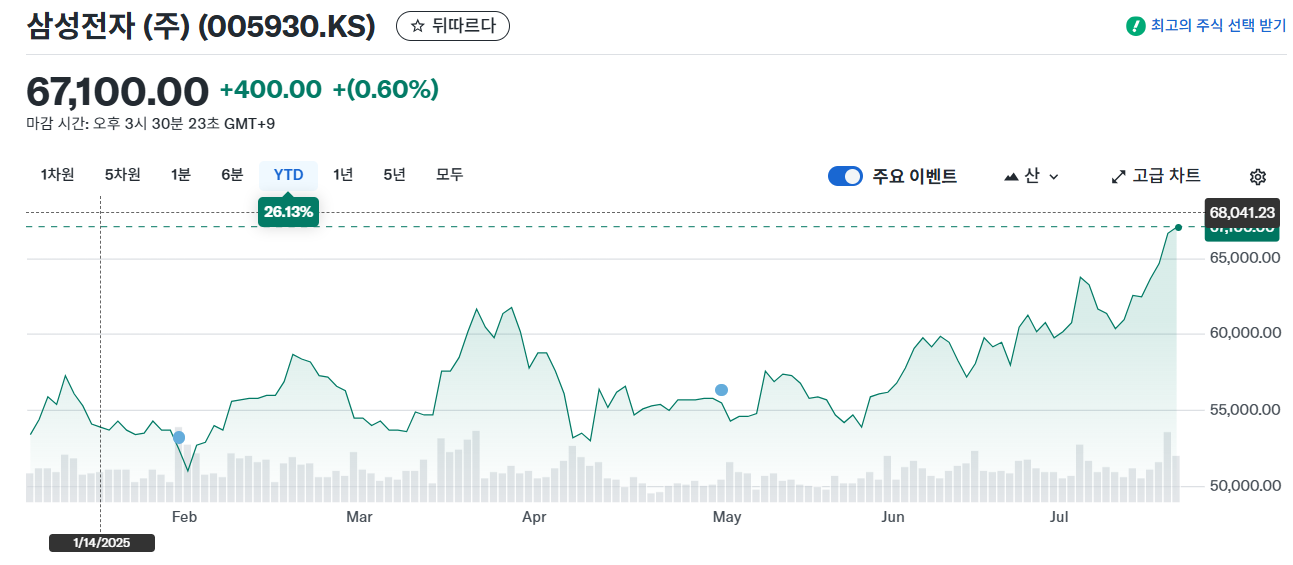
Task: Click the +400.00 price change value
Action: pyautogui.click(x=271, y=90)
